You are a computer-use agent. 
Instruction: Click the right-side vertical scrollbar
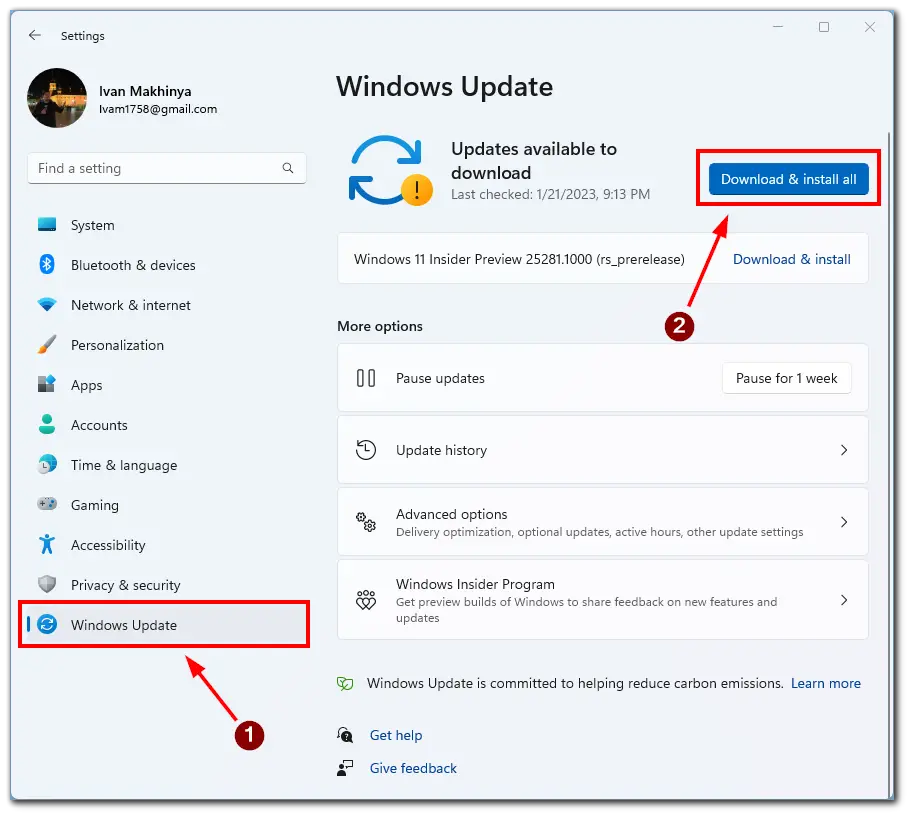tap(889, 465)
